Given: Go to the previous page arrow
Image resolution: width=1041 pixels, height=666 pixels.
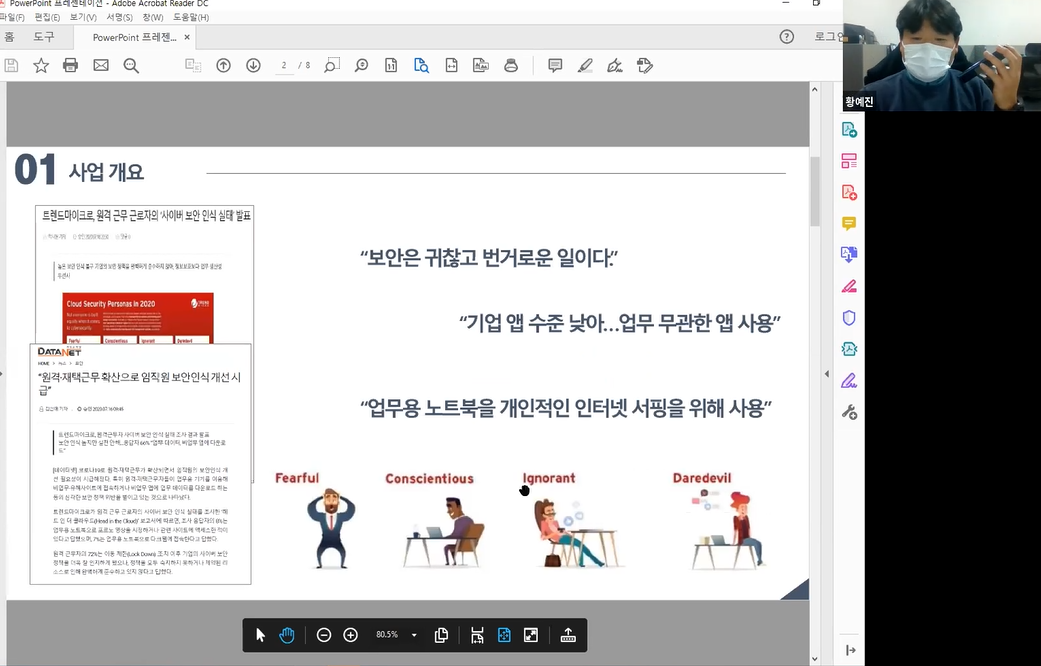Looking at the screenshot, I should [x=223, y=66].
